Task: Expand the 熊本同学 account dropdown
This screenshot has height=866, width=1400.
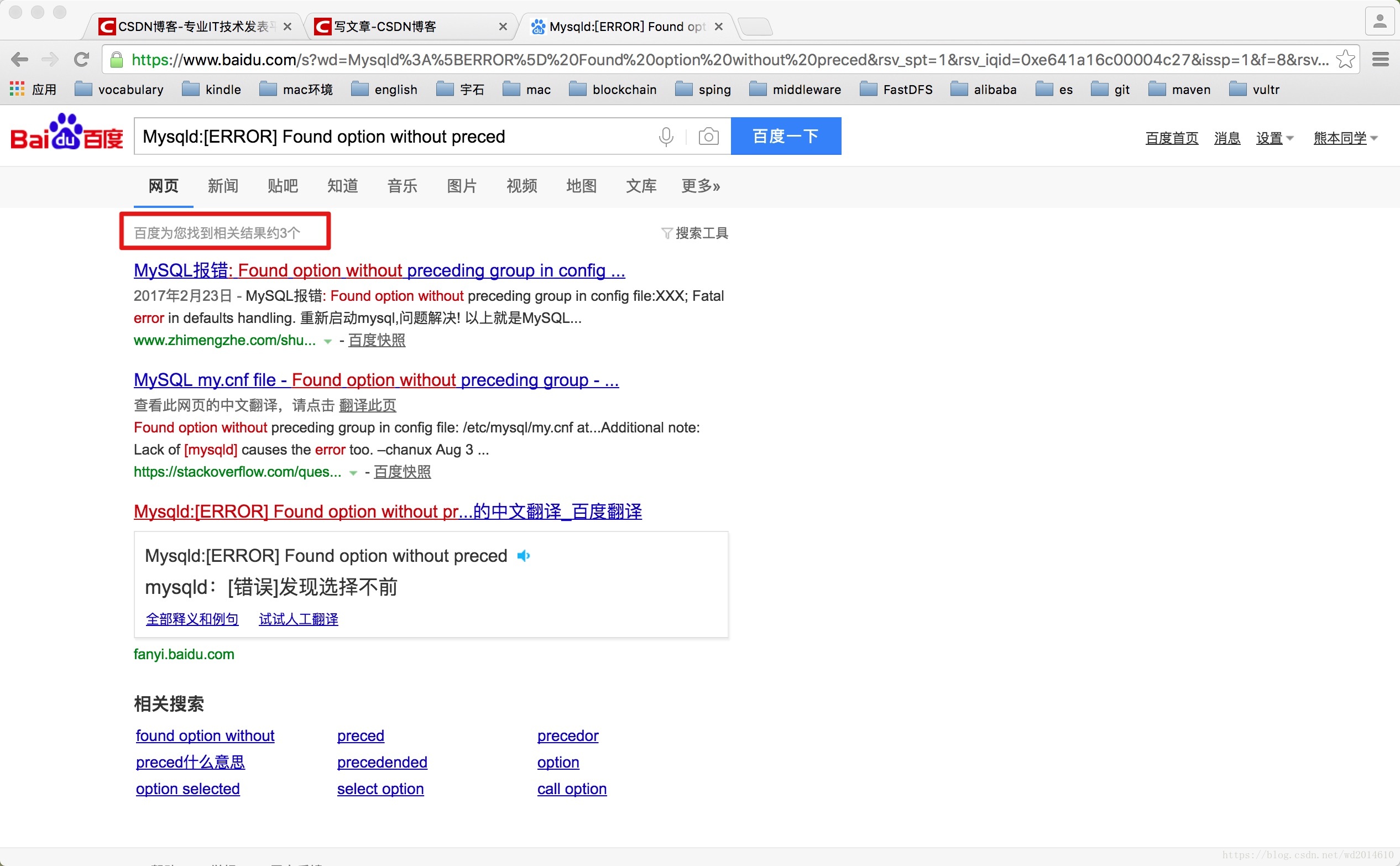Action: pos(1345,138)
